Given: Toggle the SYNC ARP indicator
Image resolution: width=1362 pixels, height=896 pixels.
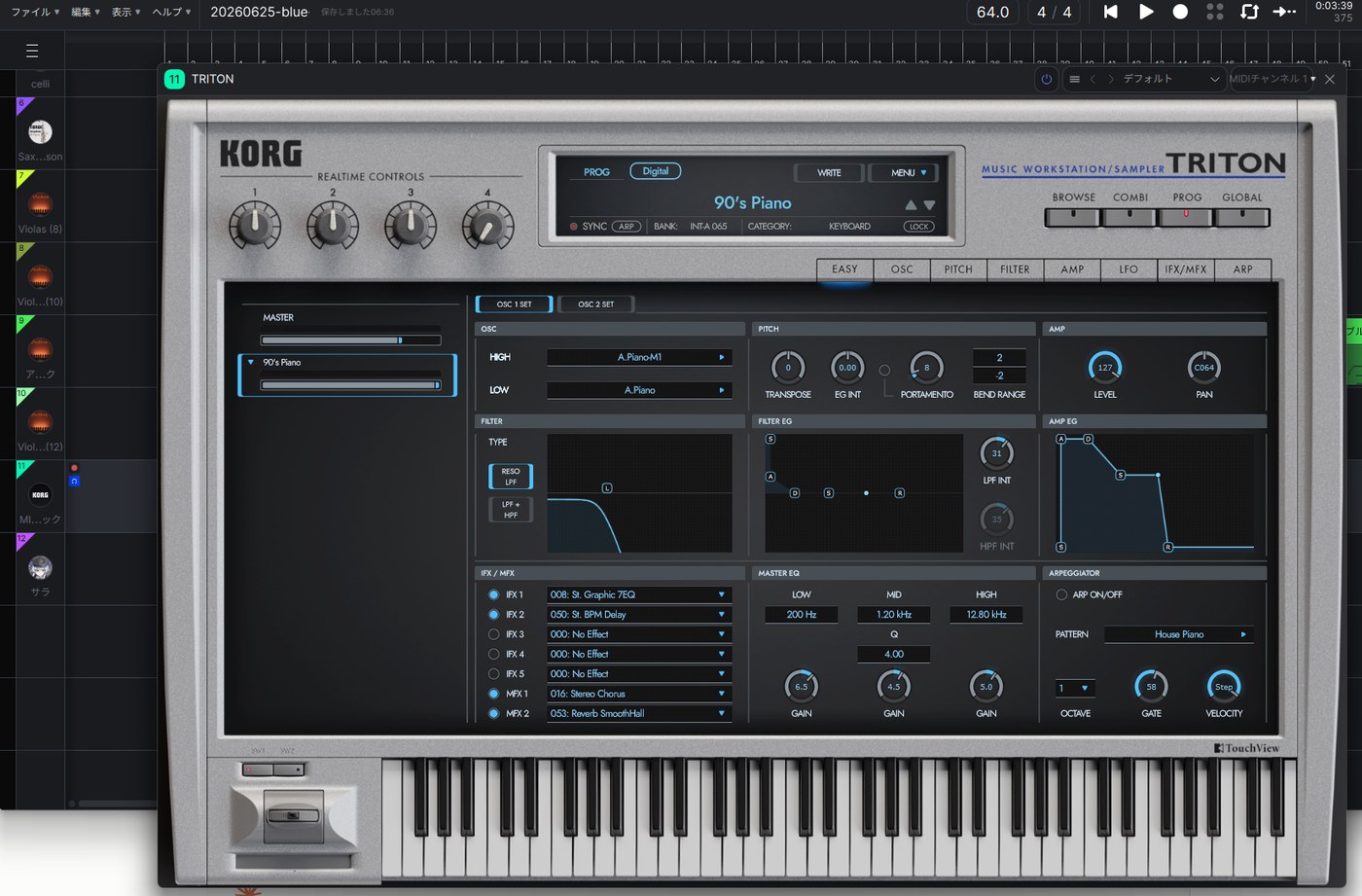Looking at the screenshot, I should pyautogui.click(x=627, y=227).
